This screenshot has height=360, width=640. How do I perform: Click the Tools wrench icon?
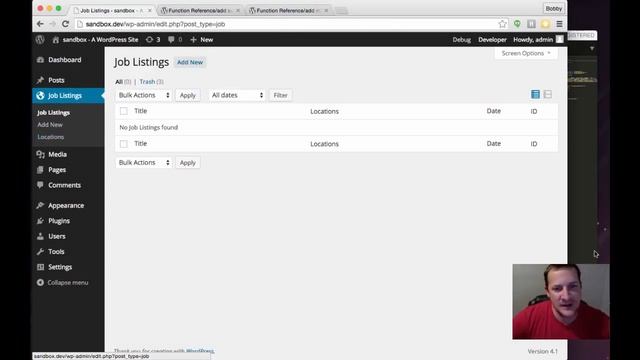point(40,252)
